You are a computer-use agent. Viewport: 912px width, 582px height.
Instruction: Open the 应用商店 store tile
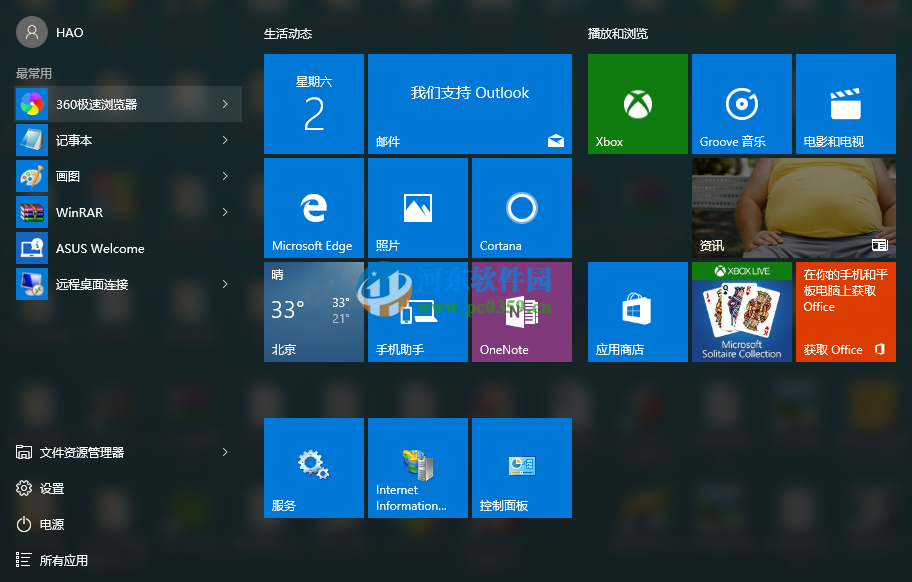(x=637, y=311)
